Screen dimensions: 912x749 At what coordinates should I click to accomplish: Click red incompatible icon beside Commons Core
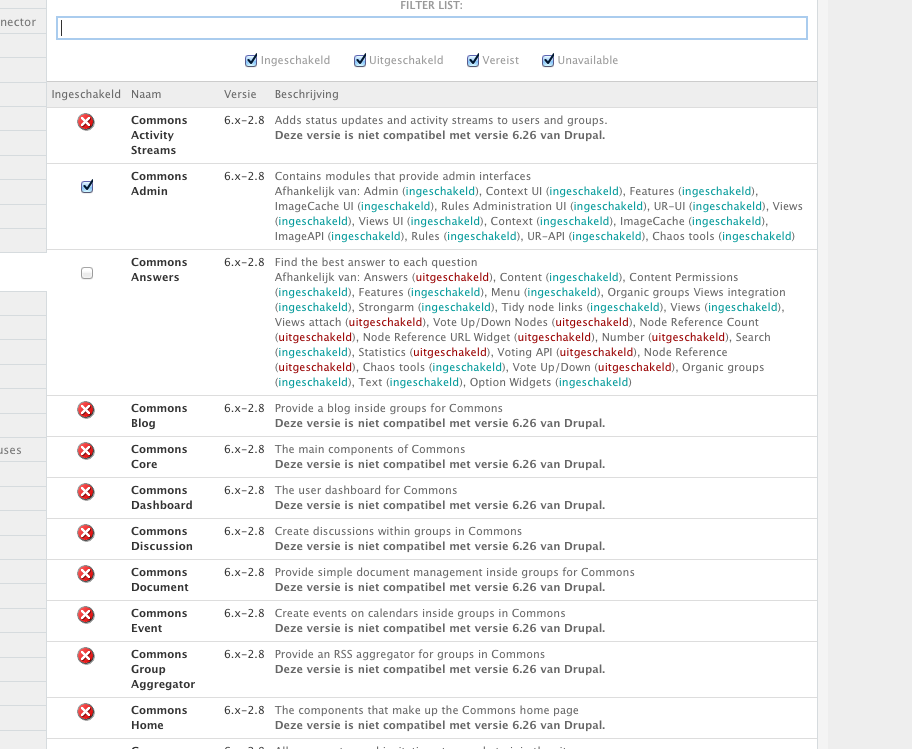(x=86, y=451)
